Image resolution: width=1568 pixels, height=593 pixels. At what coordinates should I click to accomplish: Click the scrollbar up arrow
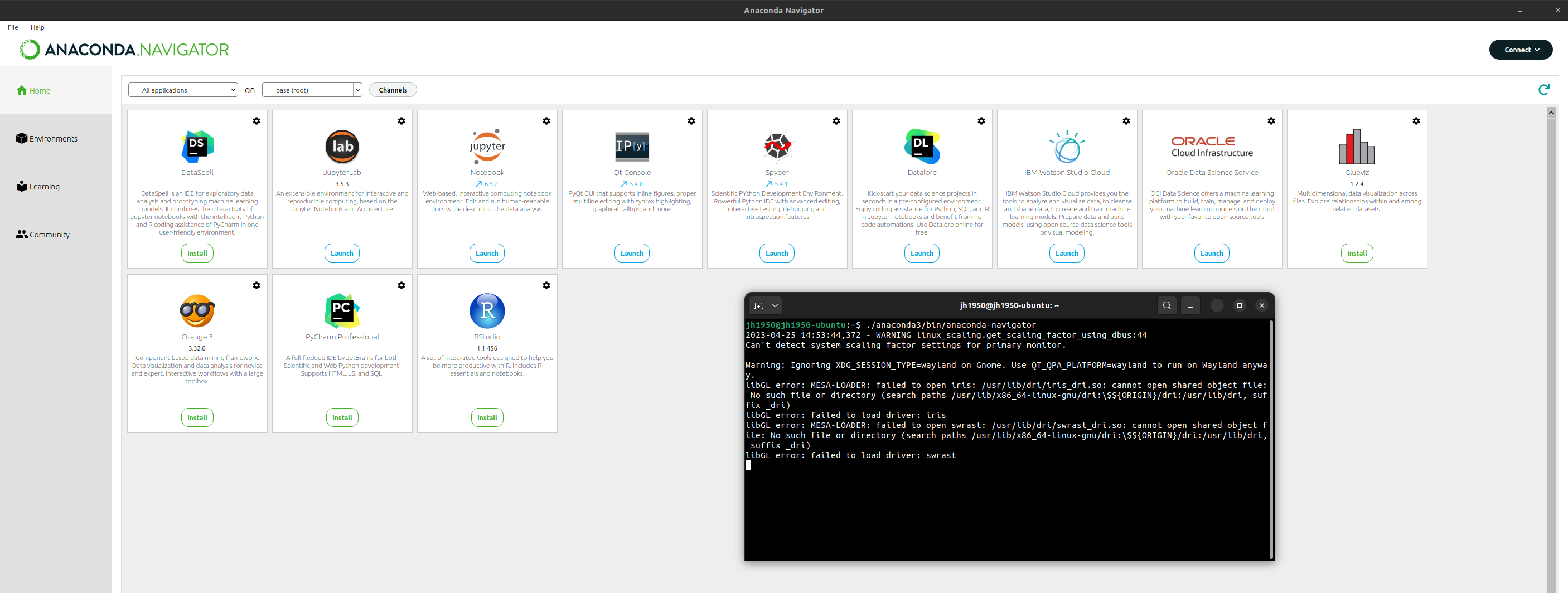pos(1551,112)
